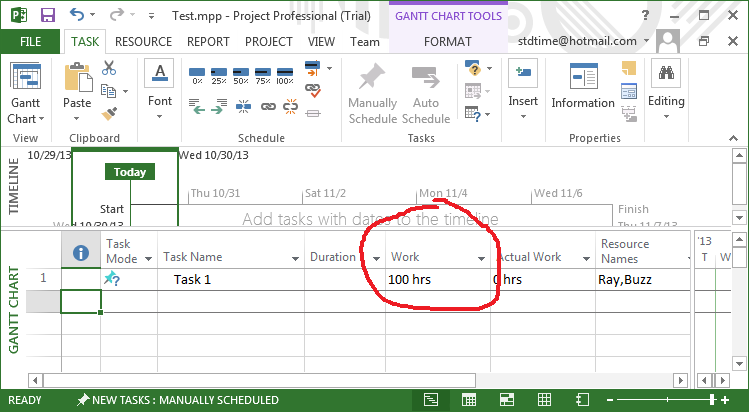Click New Tasks: Manually Scheduled status
This screenshot has width=749, height=412.
tap(178, 400)
